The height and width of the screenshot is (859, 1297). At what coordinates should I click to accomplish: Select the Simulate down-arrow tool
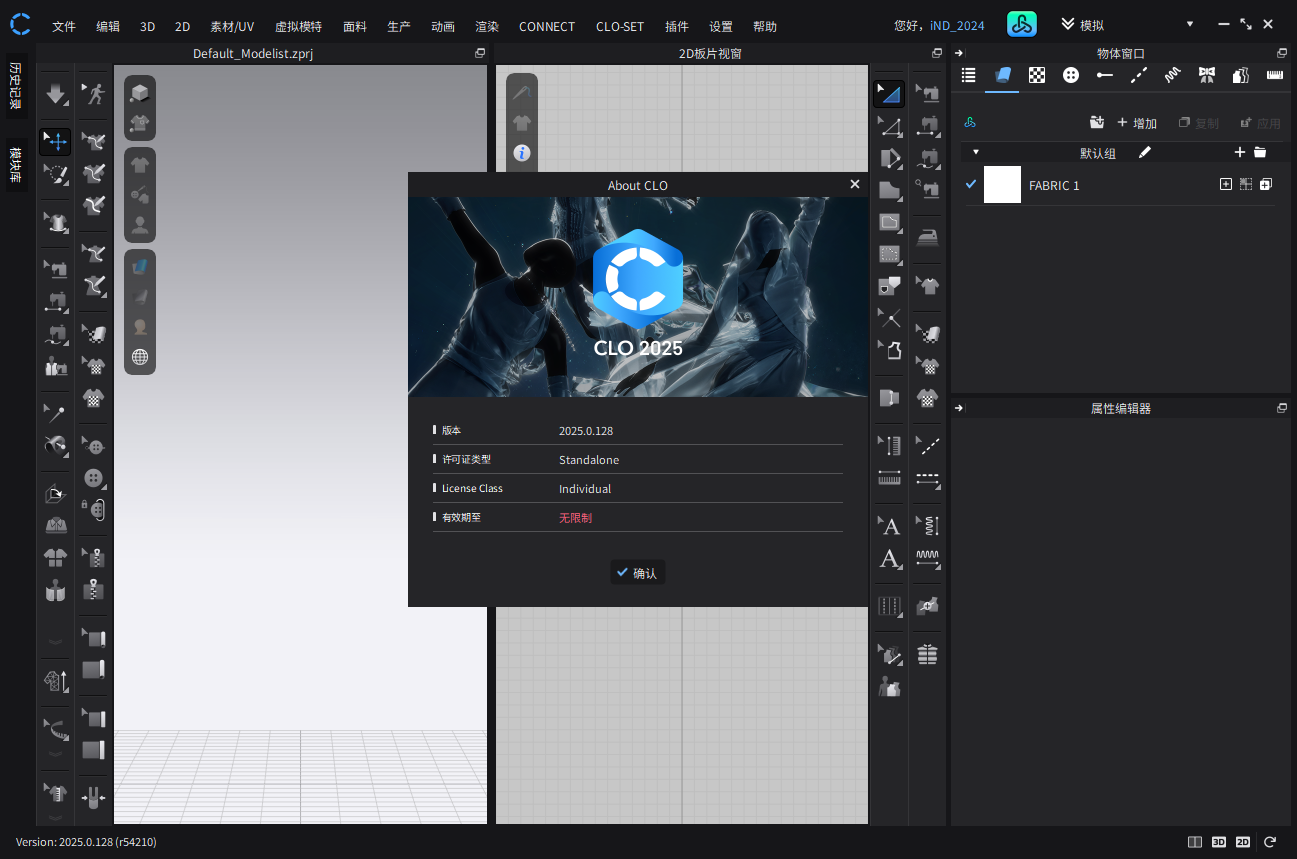pyautogui.click(x=55, y=94)
